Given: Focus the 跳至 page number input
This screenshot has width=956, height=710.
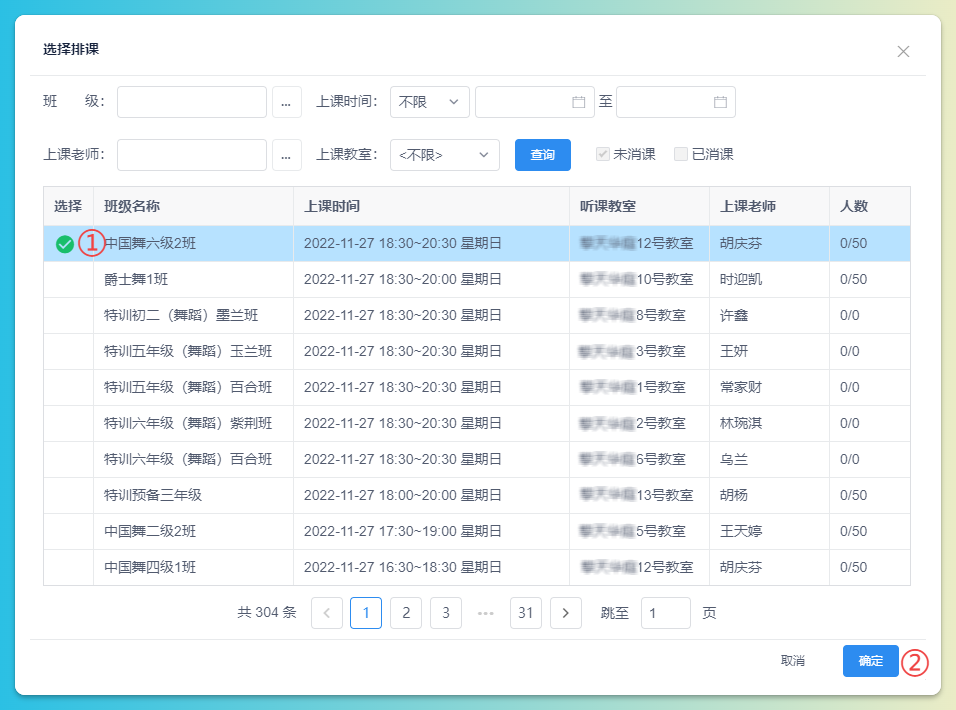Looking at the screenshot, I should click(666, 613).
